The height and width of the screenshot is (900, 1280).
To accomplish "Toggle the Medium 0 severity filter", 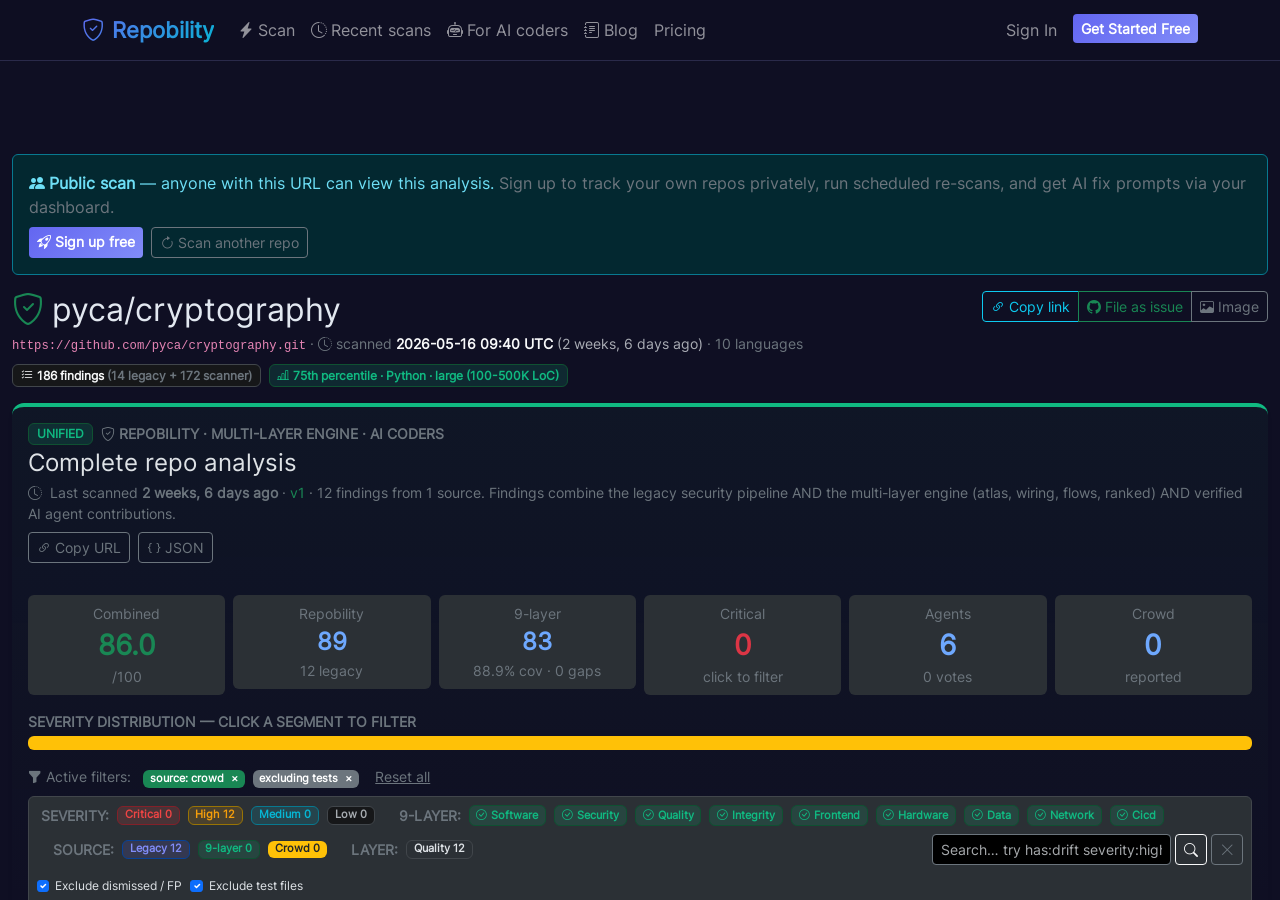I will [x=285, y=815].
